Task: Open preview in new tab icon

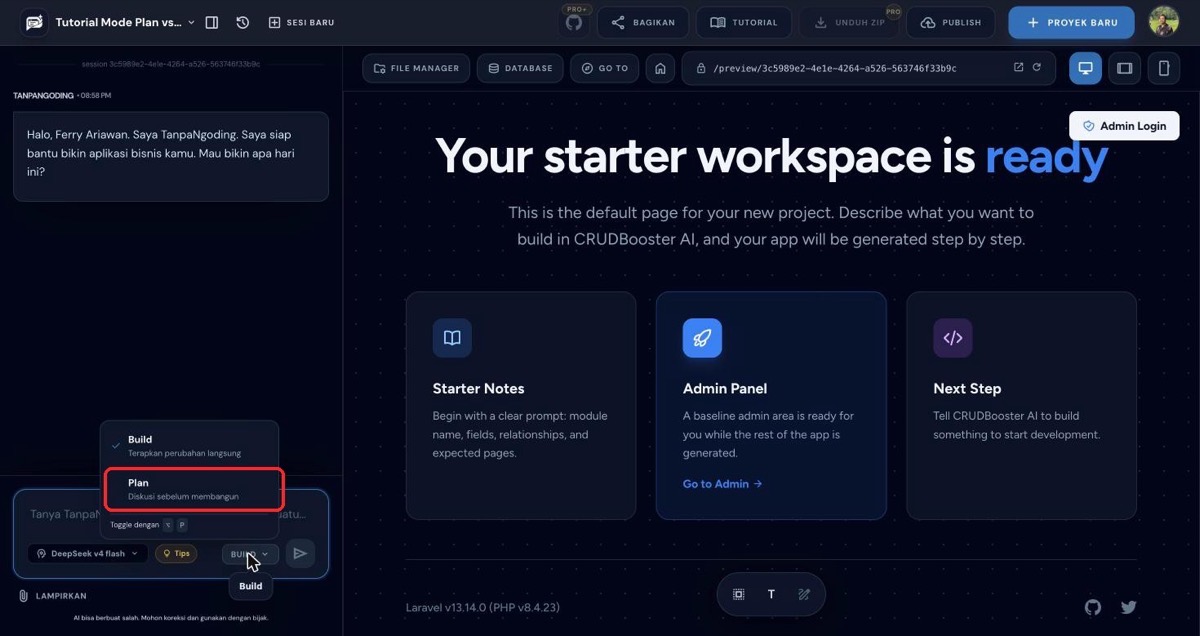Action: (x=1018, y=67)
